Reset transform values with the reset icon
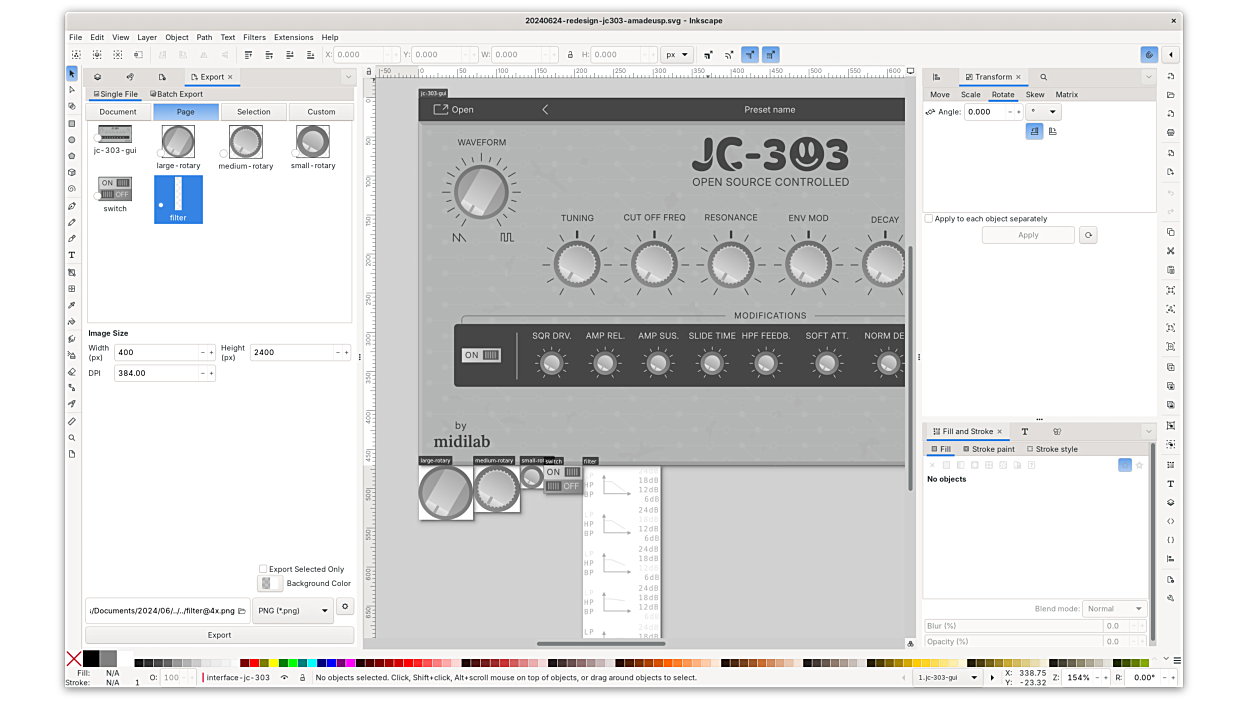The height and width of the screenshot is (702, 1248). [1088, 235]
